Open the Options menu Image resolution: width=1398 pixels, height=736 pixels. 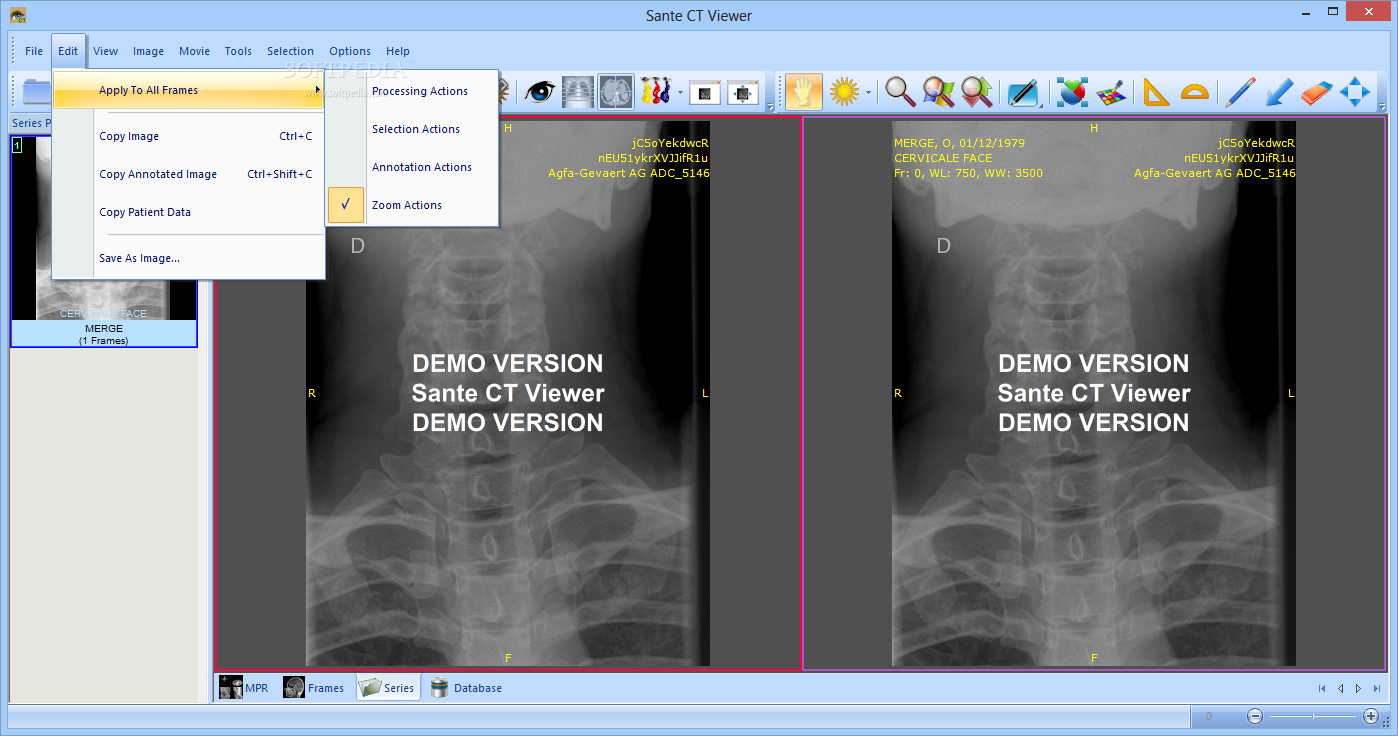[x=350, y=51]
